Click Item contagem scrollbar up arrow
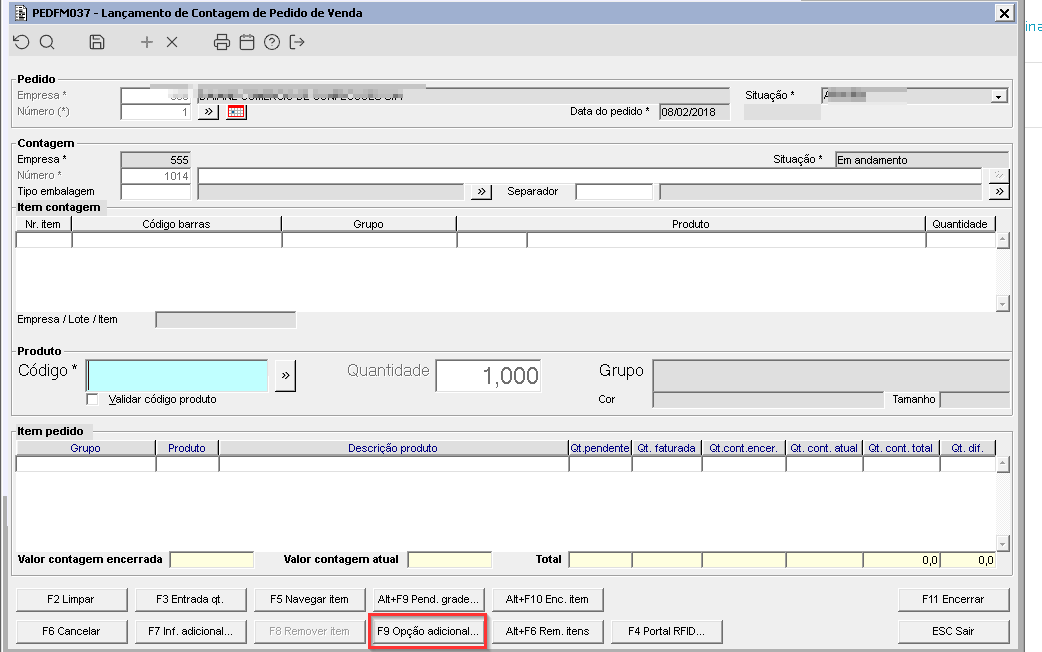 1003,240
